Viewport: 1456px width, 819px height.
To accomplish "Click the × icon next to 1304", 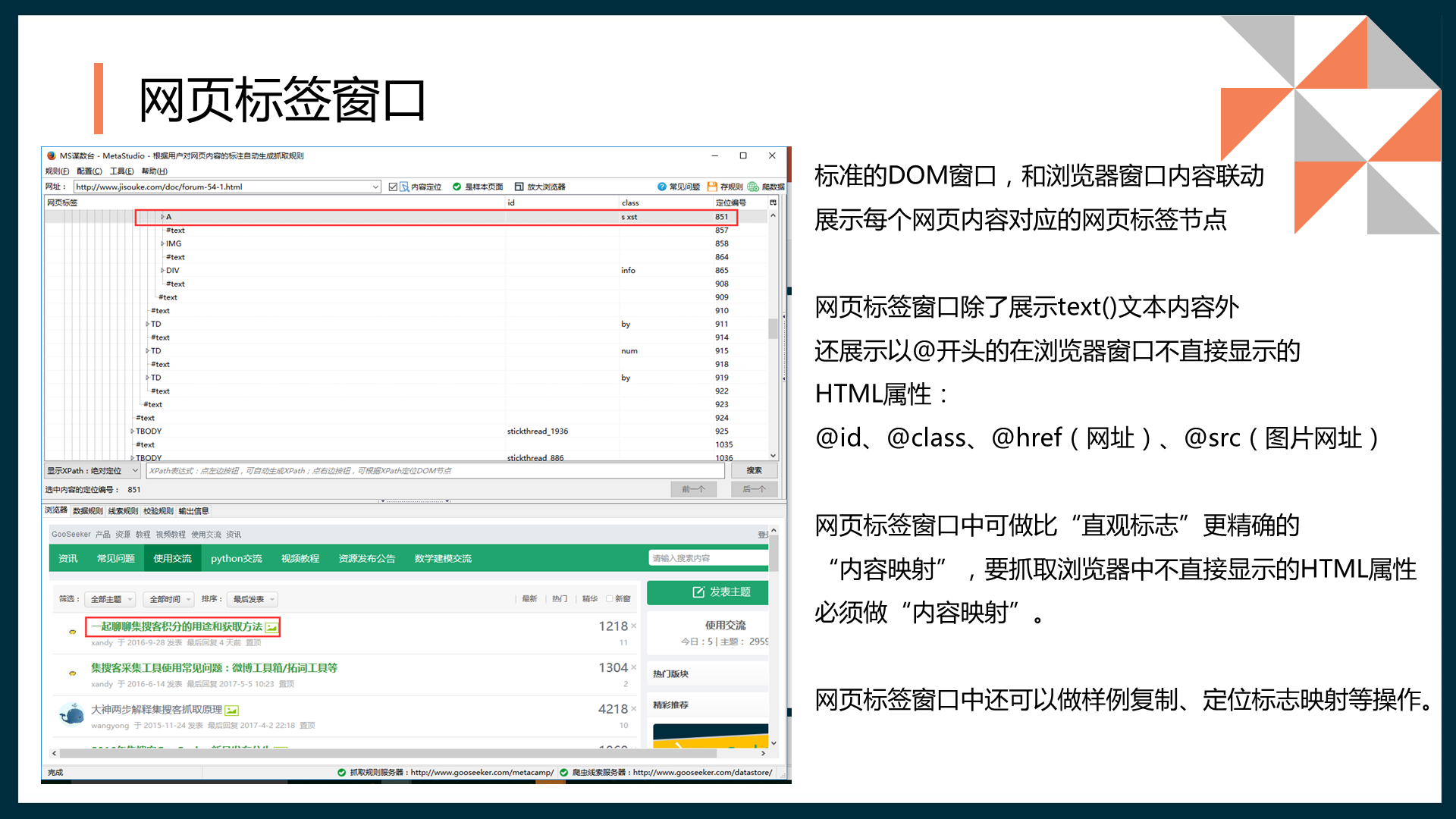I will [634, 667].
